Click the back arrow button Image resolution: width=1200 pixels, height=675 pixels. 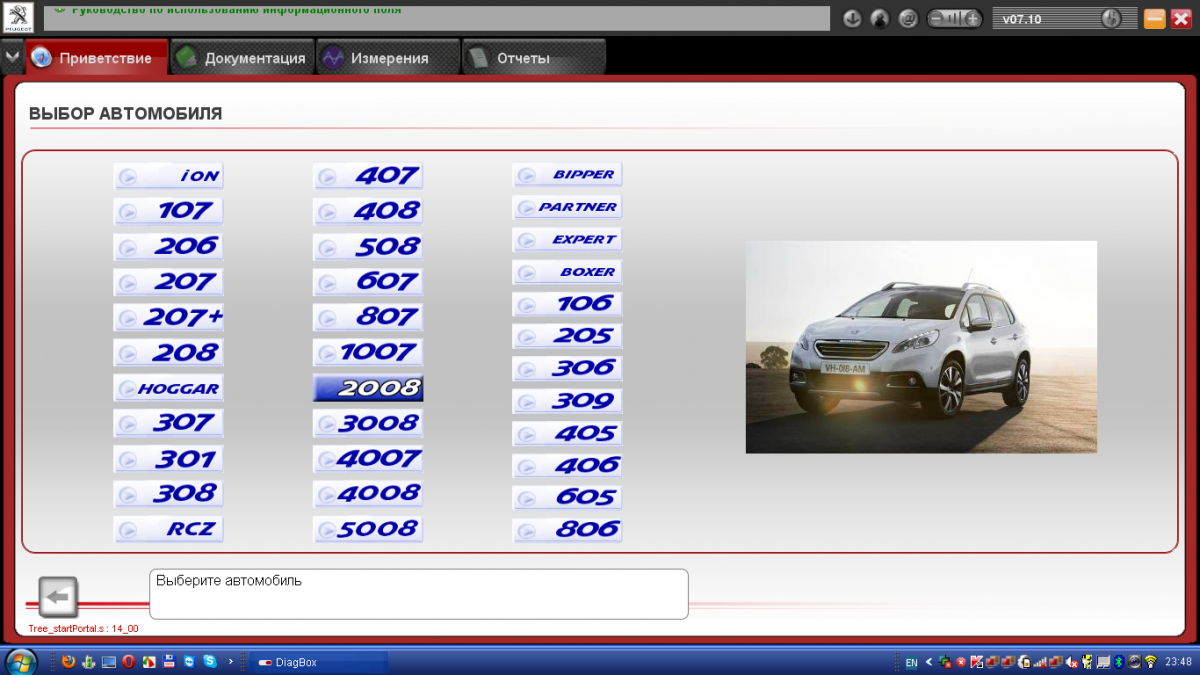(58, 597)
